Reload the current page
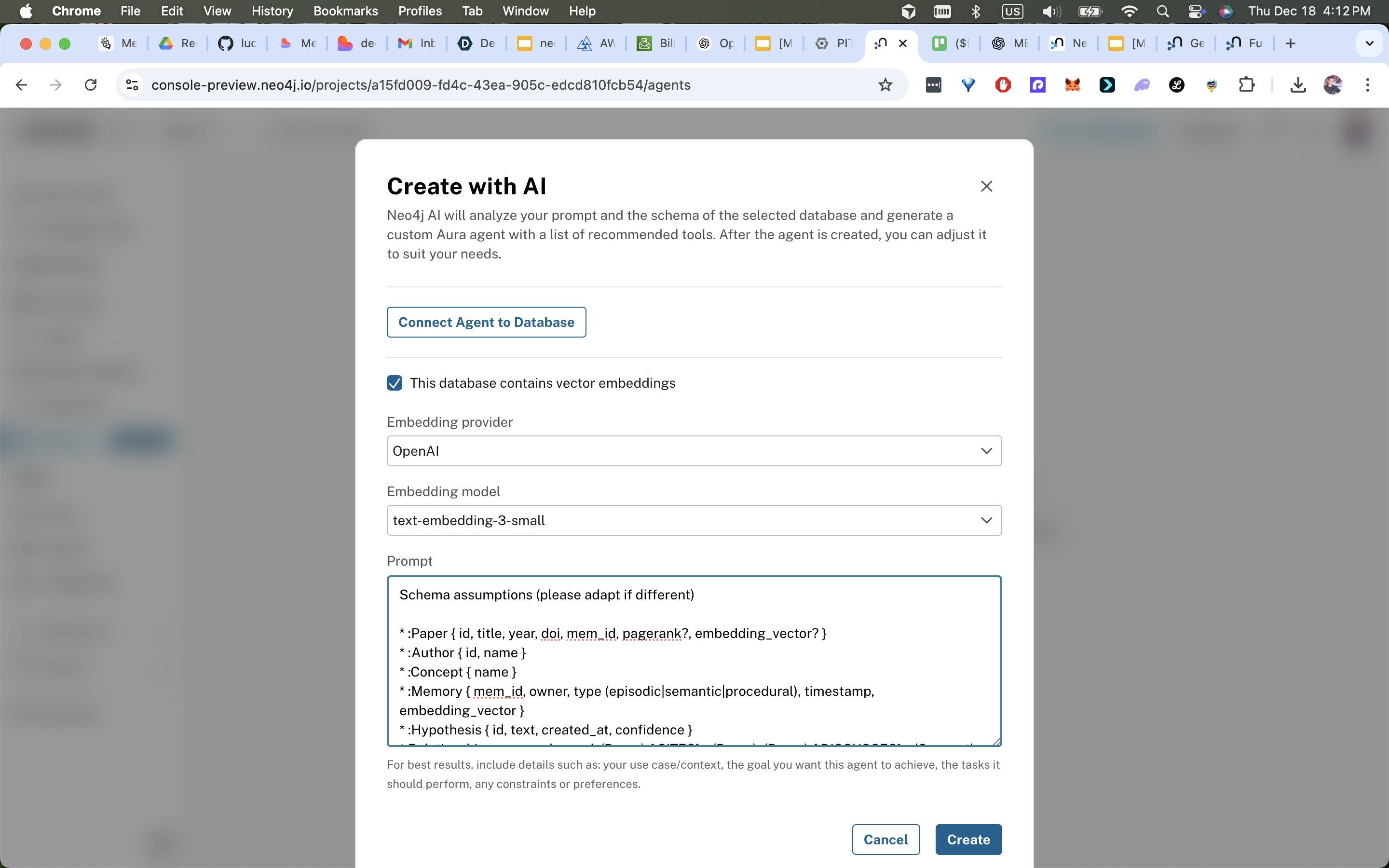Image resolution: width=1389 pixels, height=868 pixels. click(x=91, y=85)
